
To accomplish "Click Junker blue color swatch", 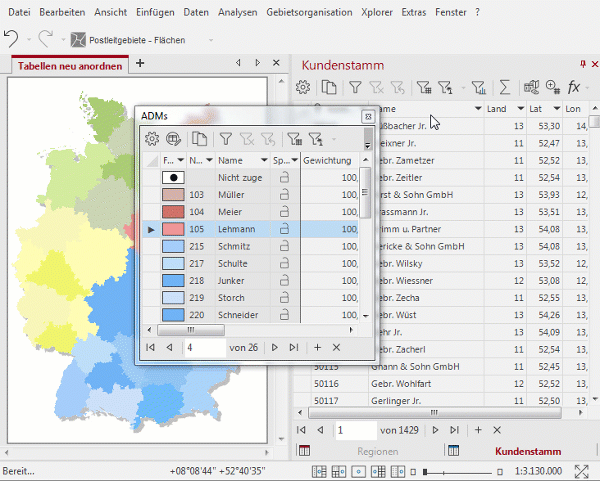I will [x=173, y=280].
